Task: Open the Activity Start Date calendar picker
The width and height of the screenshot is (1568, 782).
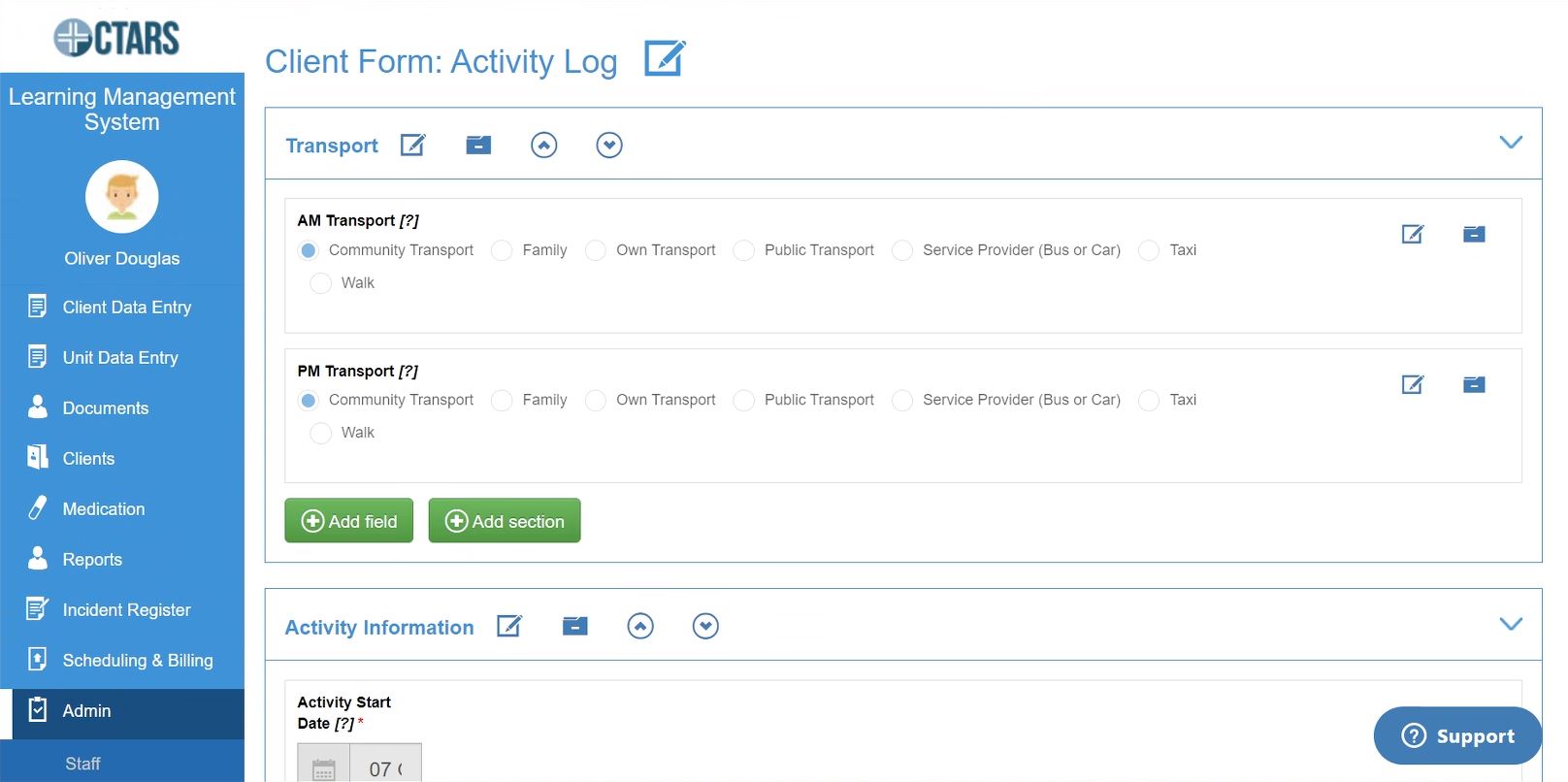Action: click(323, 767)
